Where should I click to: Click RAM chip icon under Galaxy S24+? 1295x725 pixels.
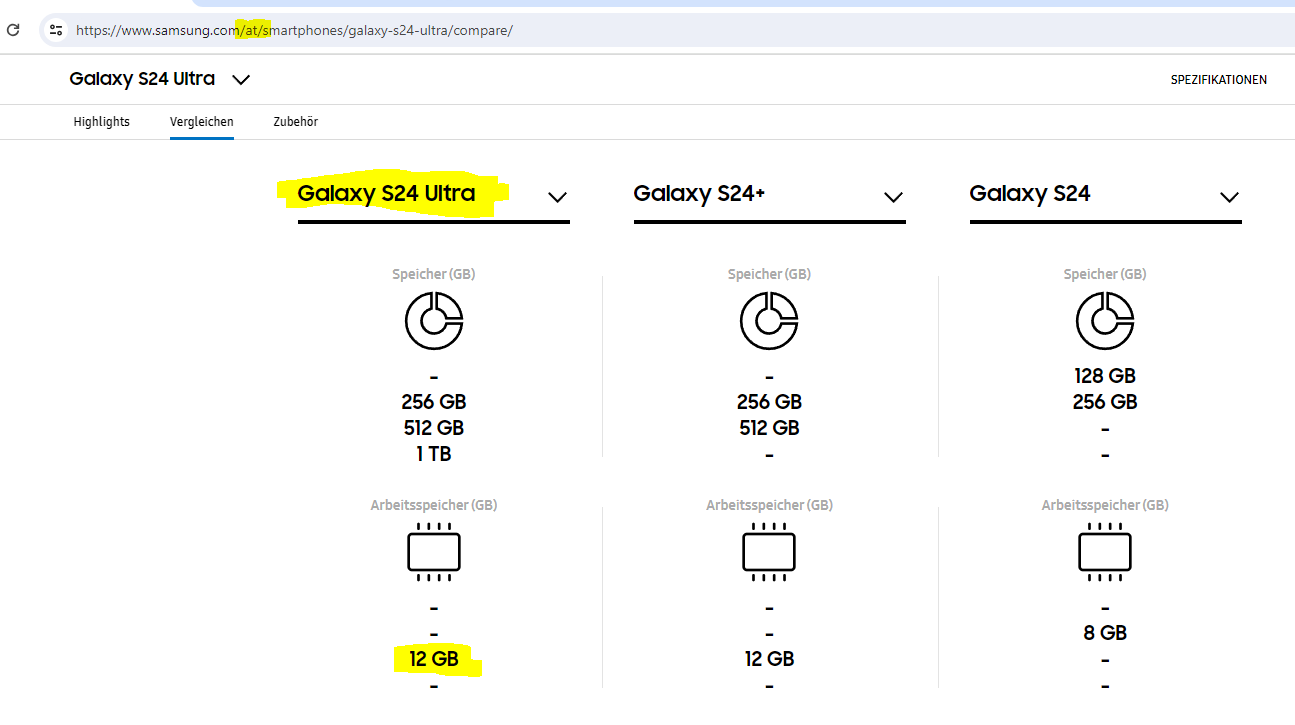click(x=769, y=551)
